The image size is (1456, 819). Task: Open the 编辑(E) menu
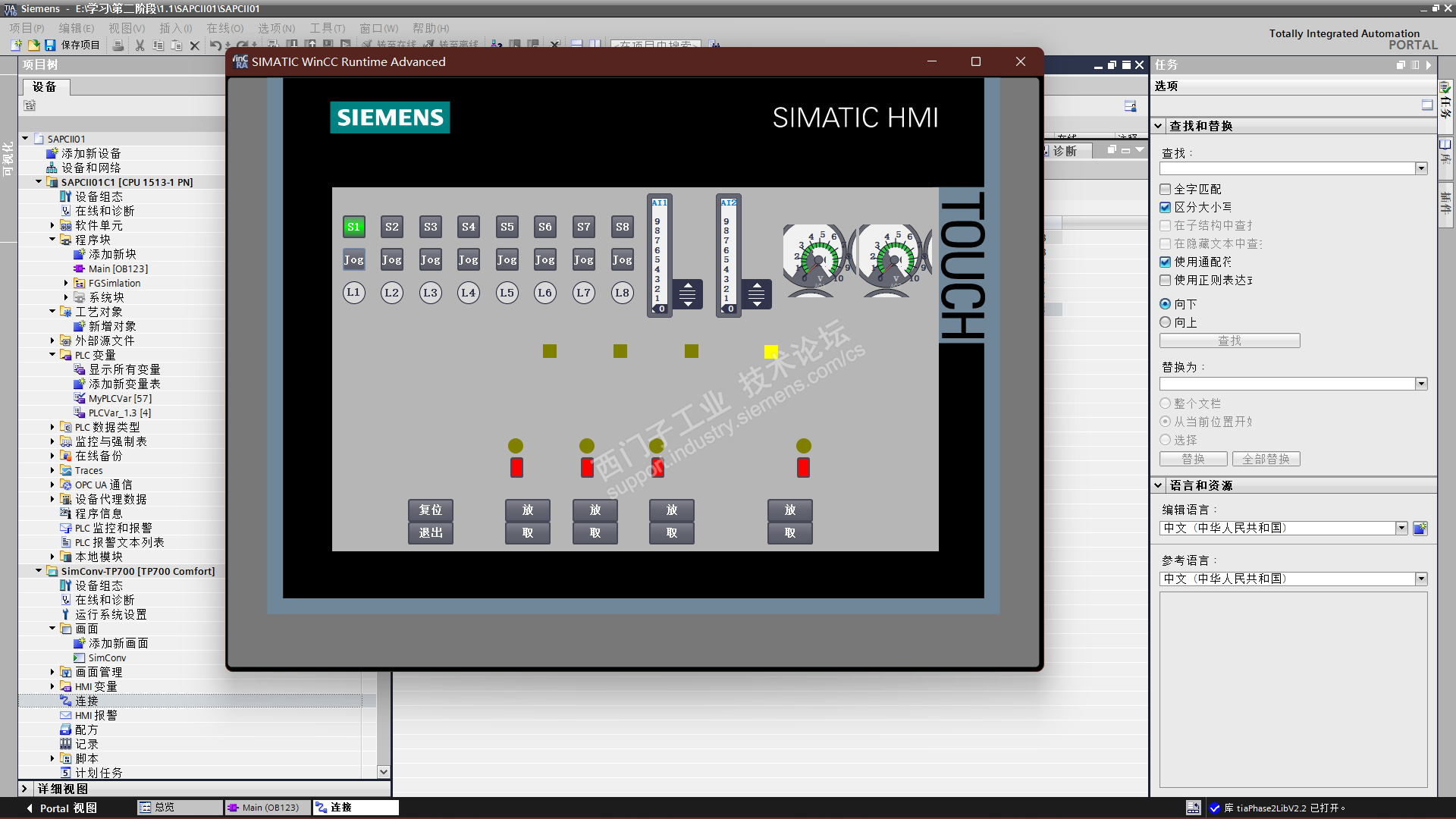tap(76, 28)
